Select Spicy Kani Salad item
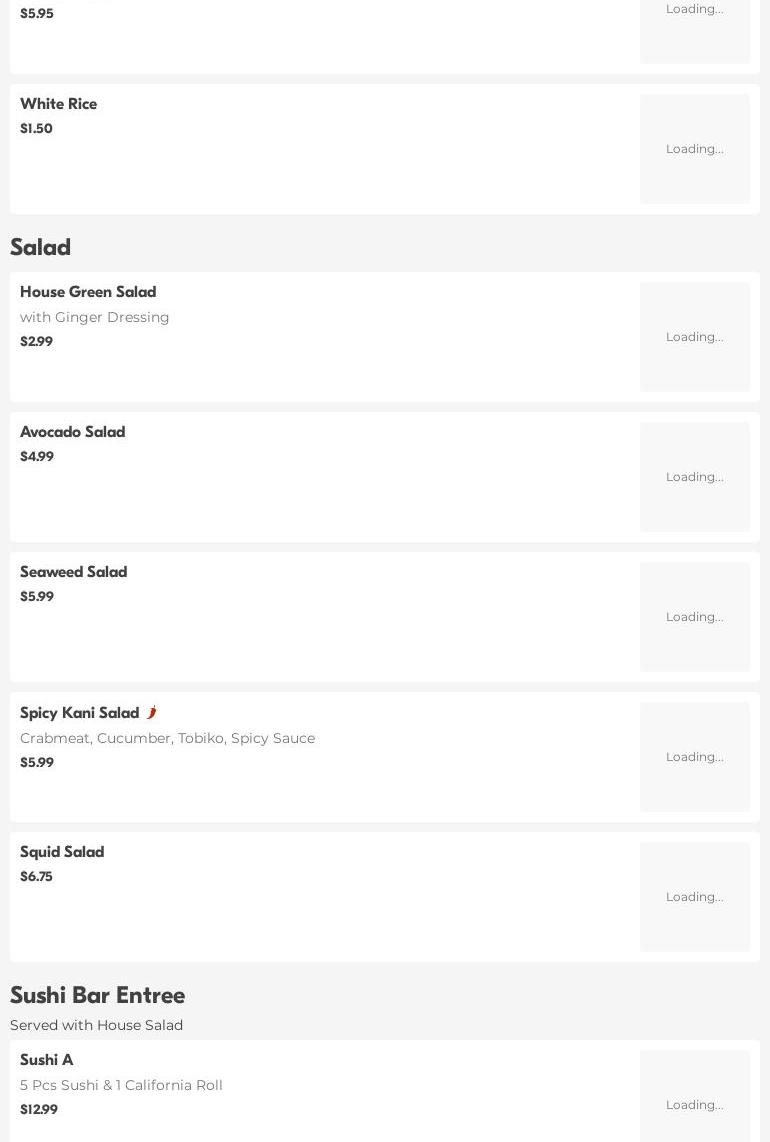 [x=79, y=713]
